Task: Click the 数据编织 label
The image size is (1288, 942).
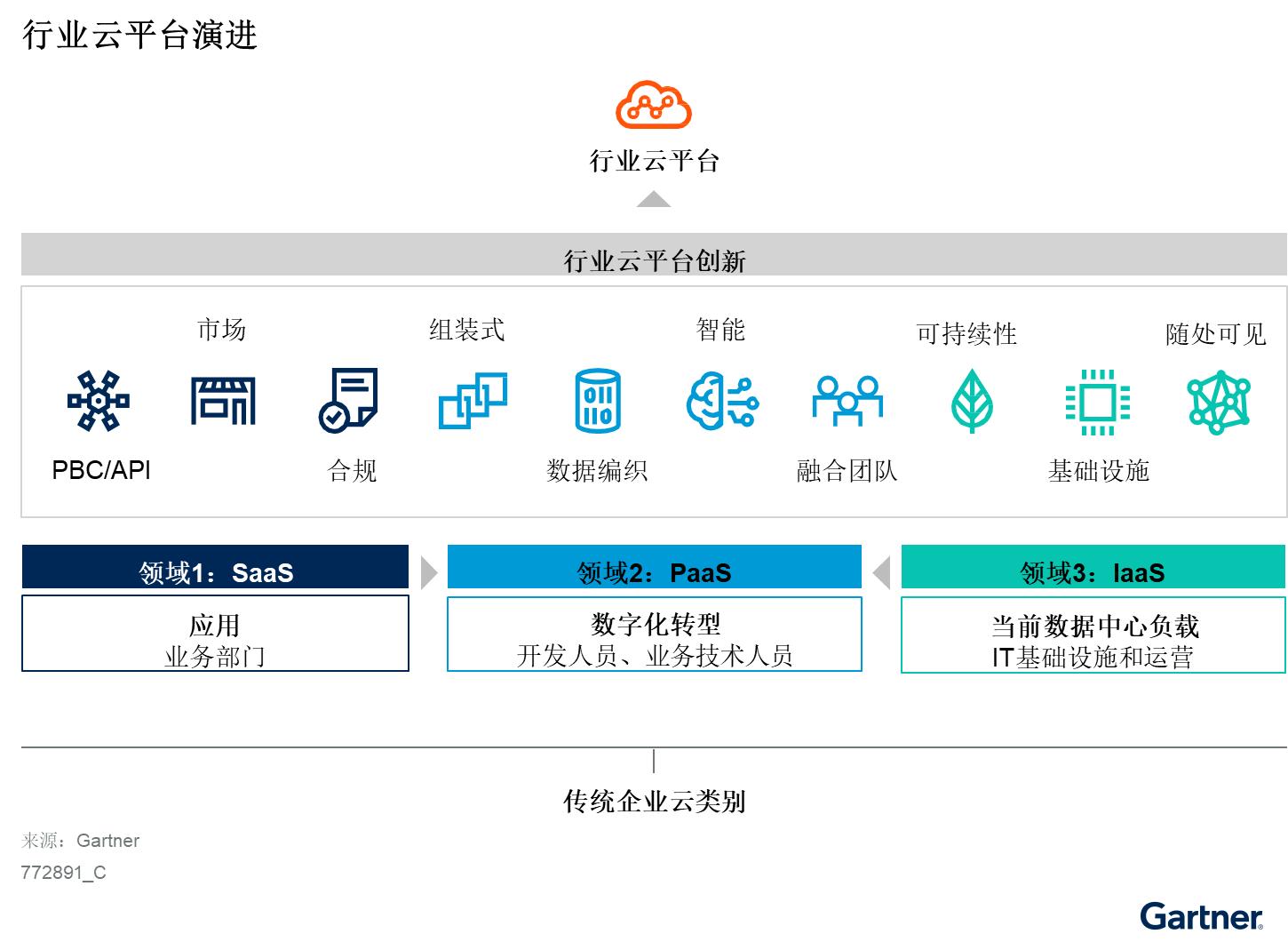Action: 597,471
